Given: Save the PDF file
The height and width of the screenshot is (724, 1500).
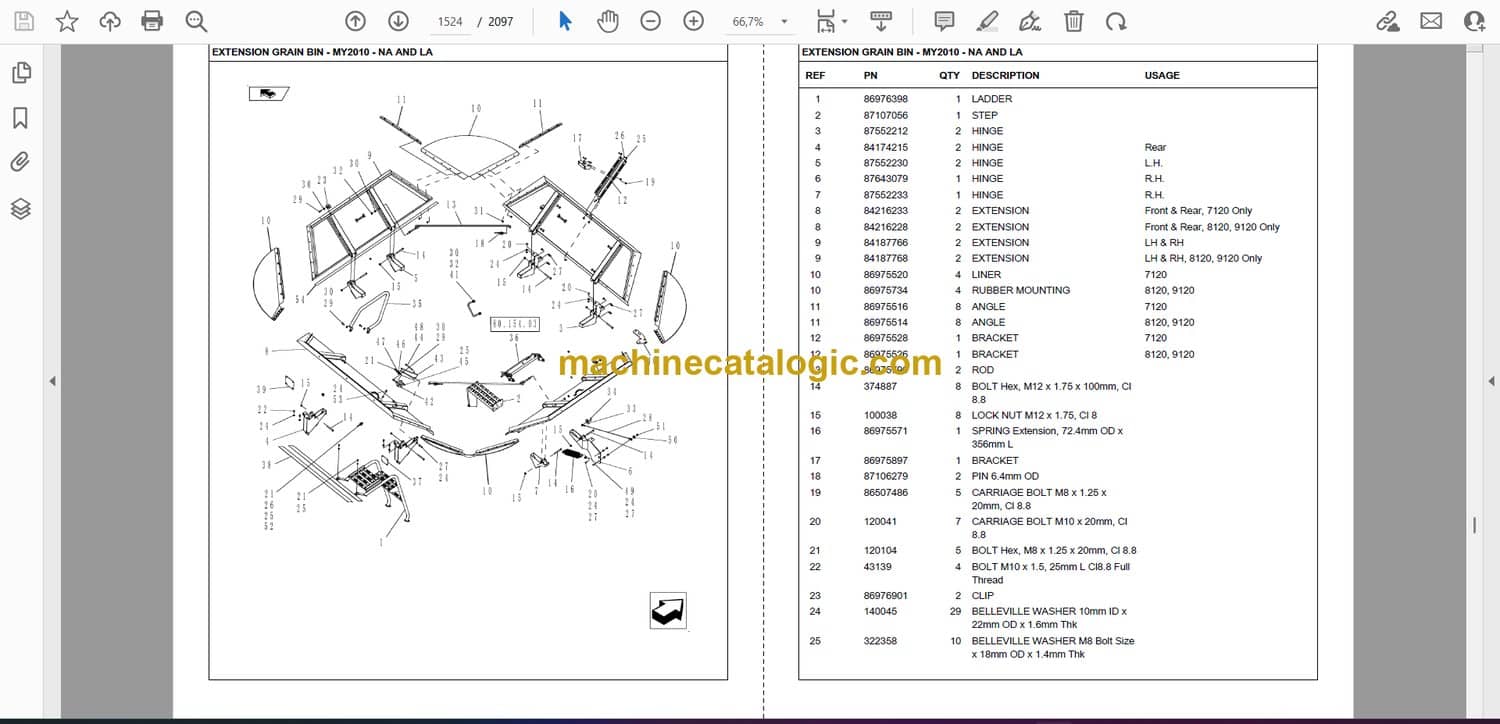Looking at the screenshot, I should tap(24, 21).
